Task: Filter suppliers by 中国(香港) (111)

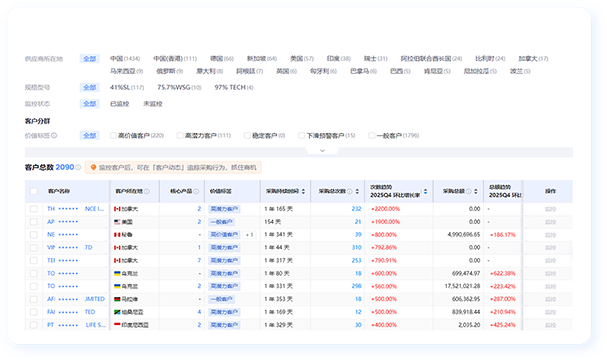Action: pos(175,59)
